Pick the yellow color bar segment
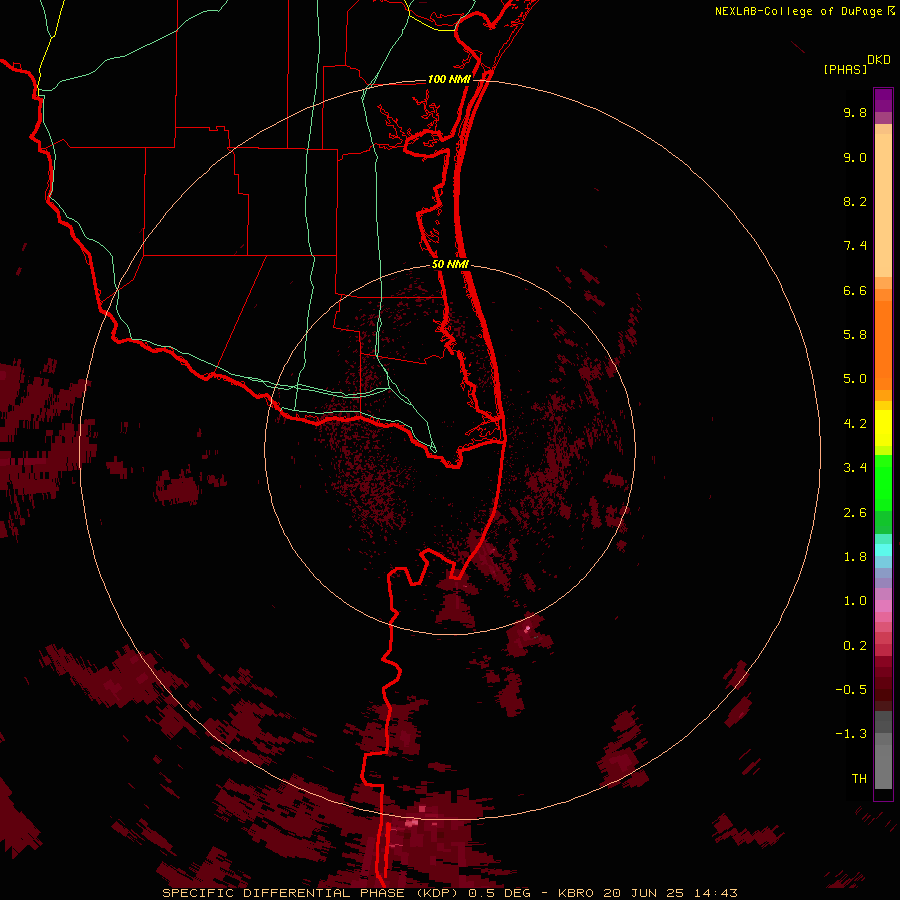Viewport: 900px width, 900px height. pyautogui.click(x=883, y=428)
